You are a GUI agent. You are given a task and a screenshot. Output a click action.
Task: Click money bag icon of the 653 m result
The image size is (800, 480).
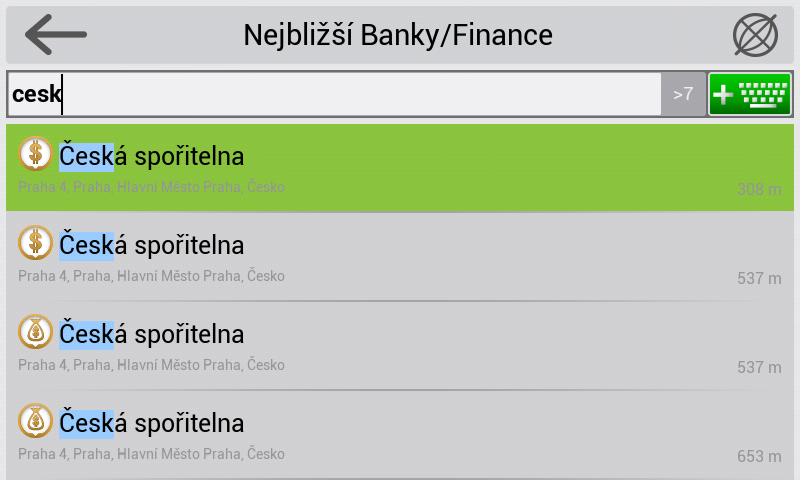[35, 421]
